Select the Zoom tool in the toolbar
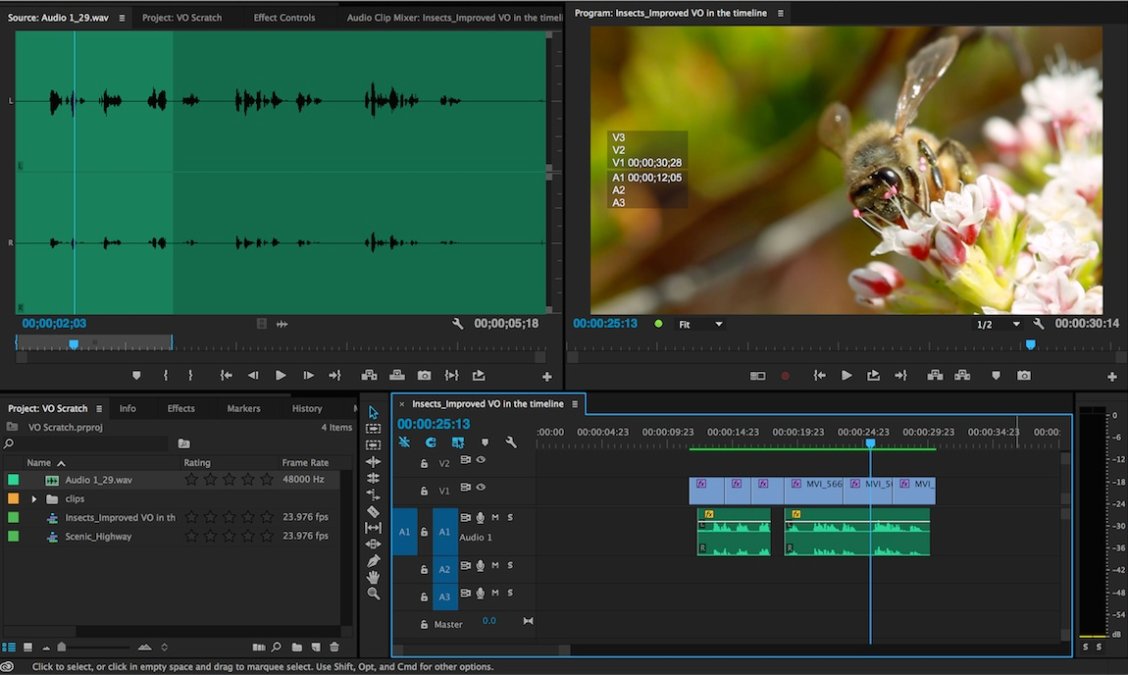The width and height of the screenshot is (1128, 675). coord(373,594)
